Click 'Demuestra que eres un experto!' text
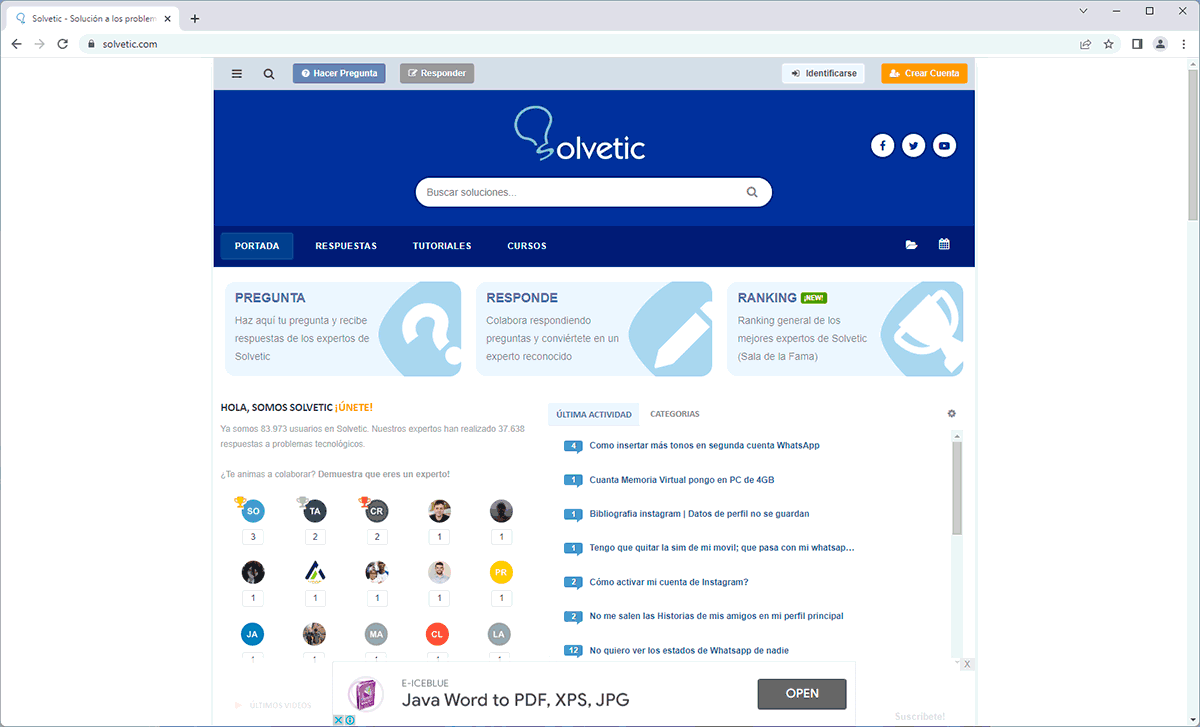Image resolution: width=1200 pixels, height=727 pixels. coord(384,474)
